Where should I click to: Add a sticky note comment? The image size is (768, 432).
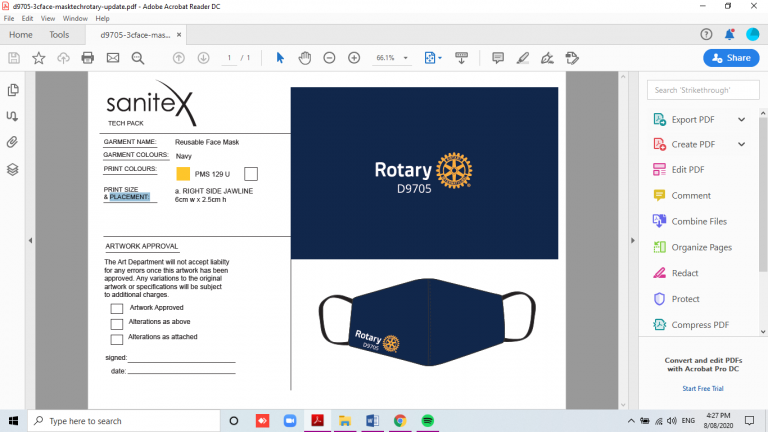pyautogui.click(x=498, y=58)
